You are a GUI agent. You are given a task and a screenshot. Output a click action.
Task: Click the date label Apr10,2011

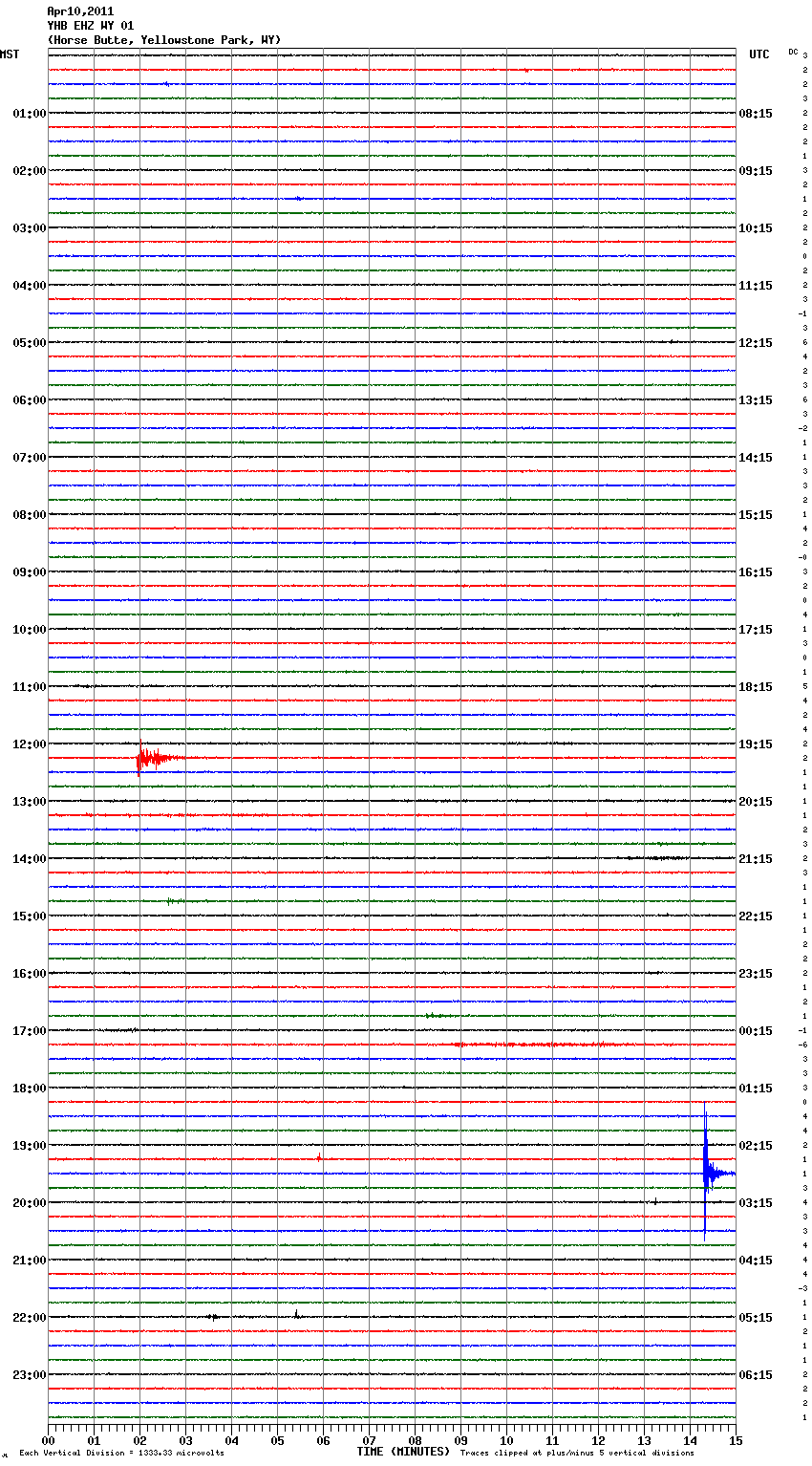pyautogui.click(x=80, y=11)
